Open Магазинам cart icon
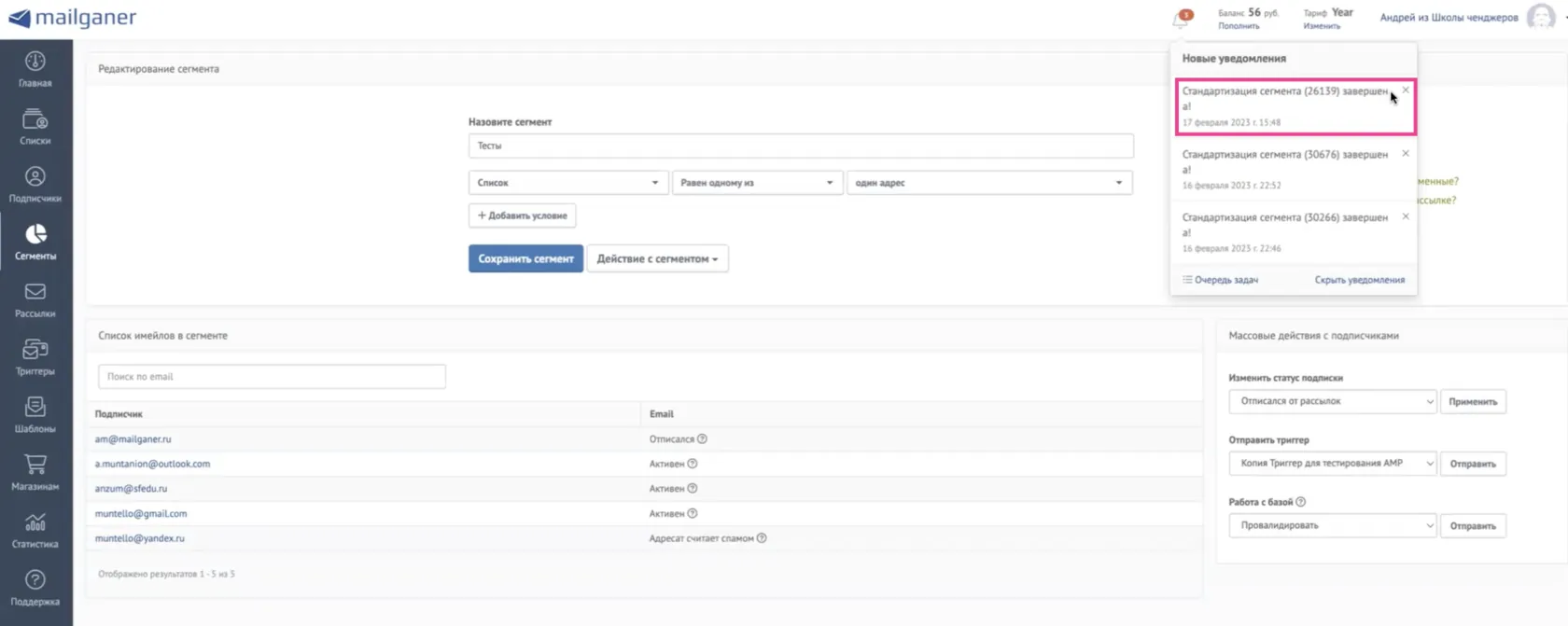The height and width of the screenshot is (626, 1568). [x=35, y=464]
